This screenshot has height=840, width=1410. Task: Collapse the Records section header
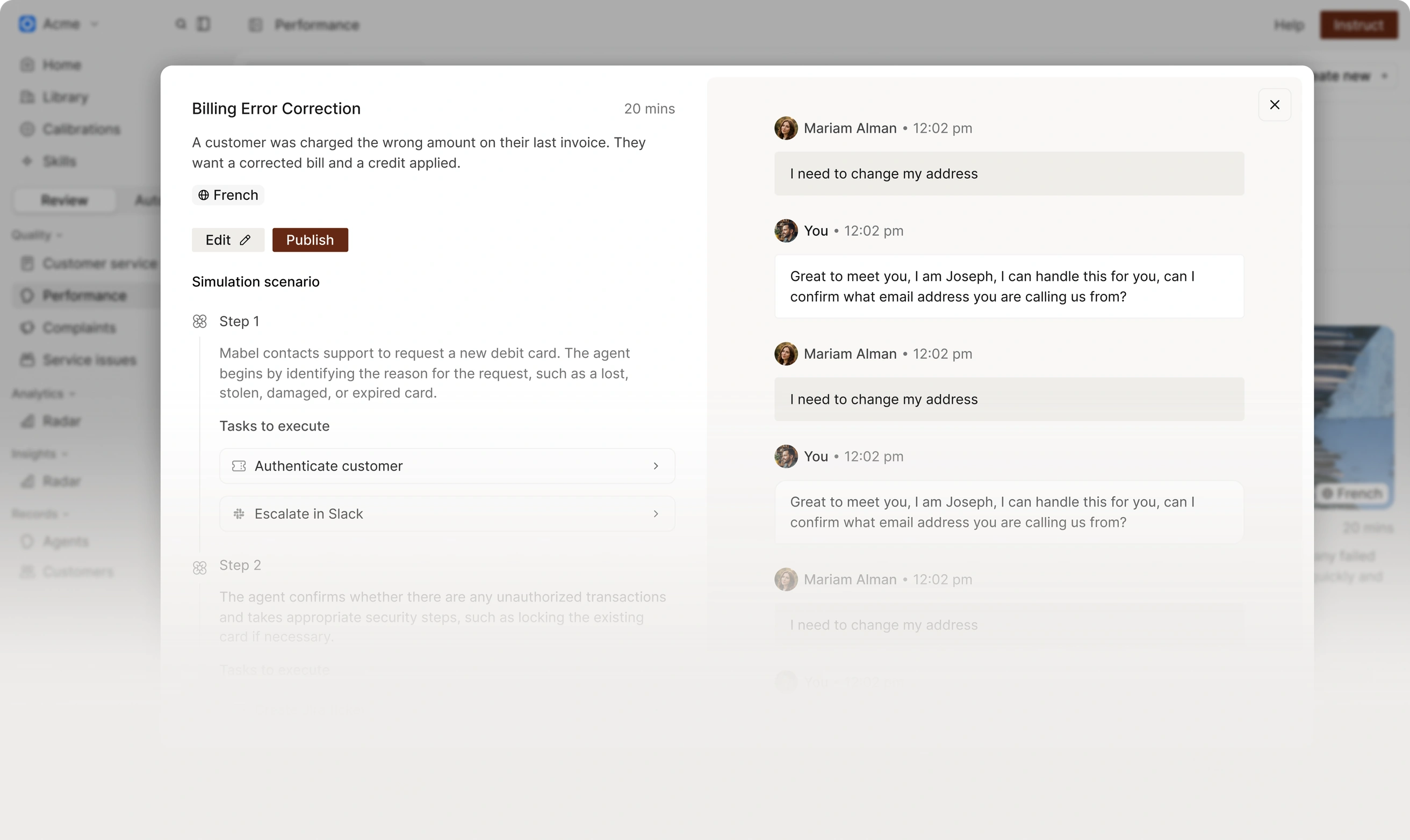coord(40,514)
